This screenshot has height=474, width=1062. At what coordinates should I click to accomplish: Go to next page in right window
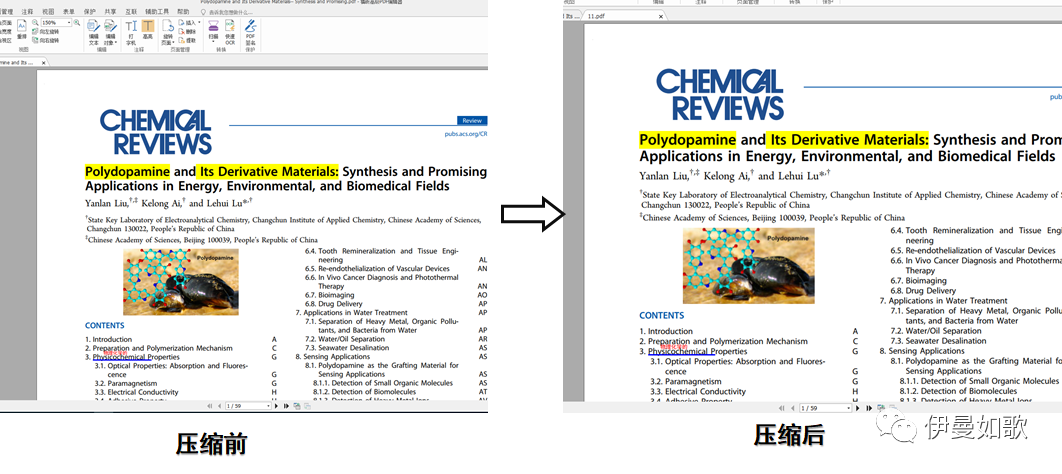(x=857, y=408)
